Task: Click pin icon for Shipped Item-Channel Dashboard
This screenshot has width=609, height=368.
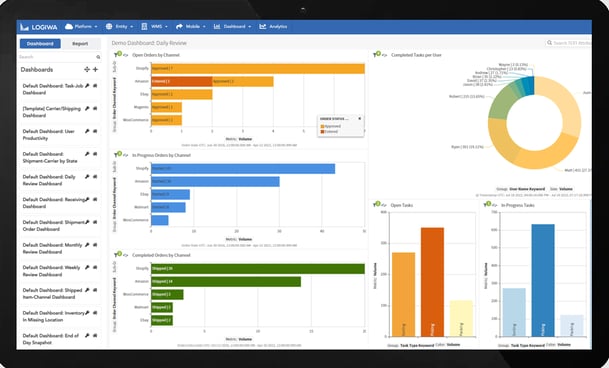Action: click(x=87, y=290)
